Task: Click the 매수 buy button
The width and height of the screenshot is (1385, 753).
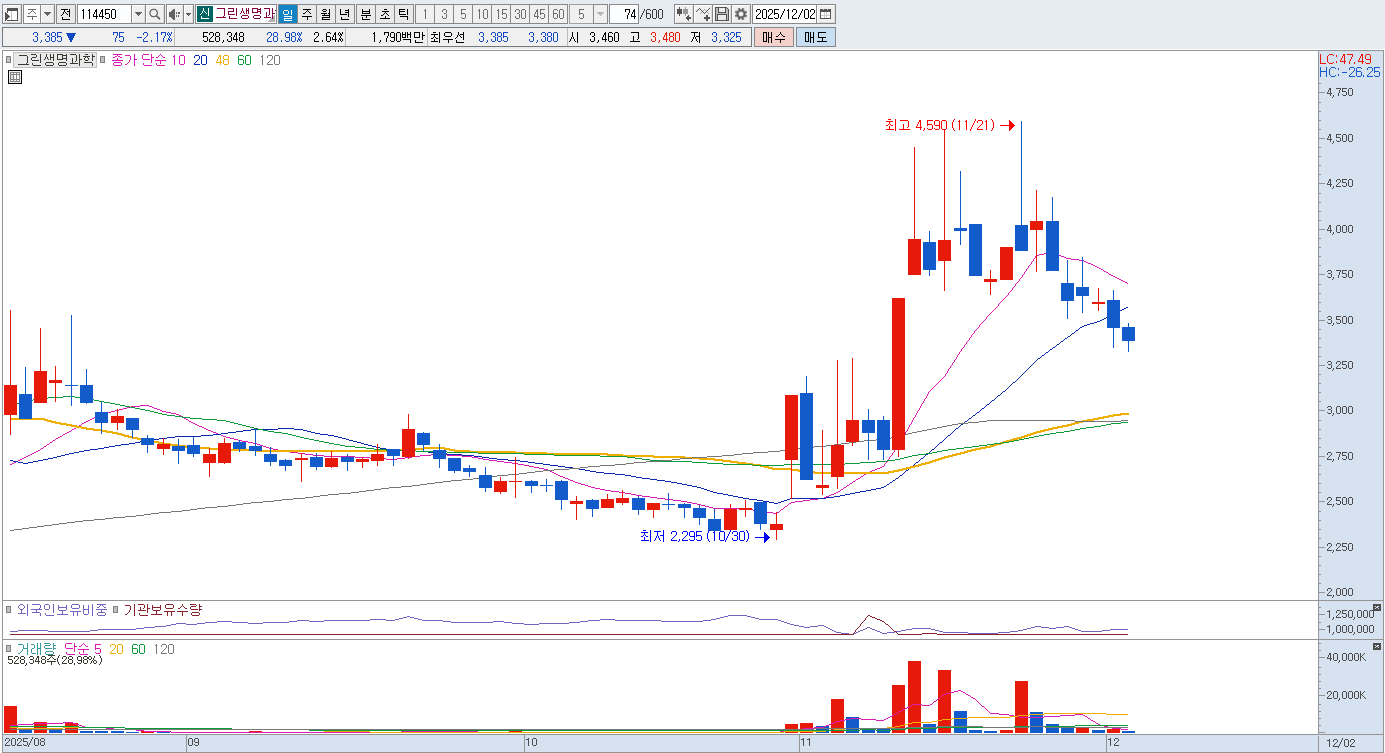Action: pyautogui.click(x=773, y=37)
